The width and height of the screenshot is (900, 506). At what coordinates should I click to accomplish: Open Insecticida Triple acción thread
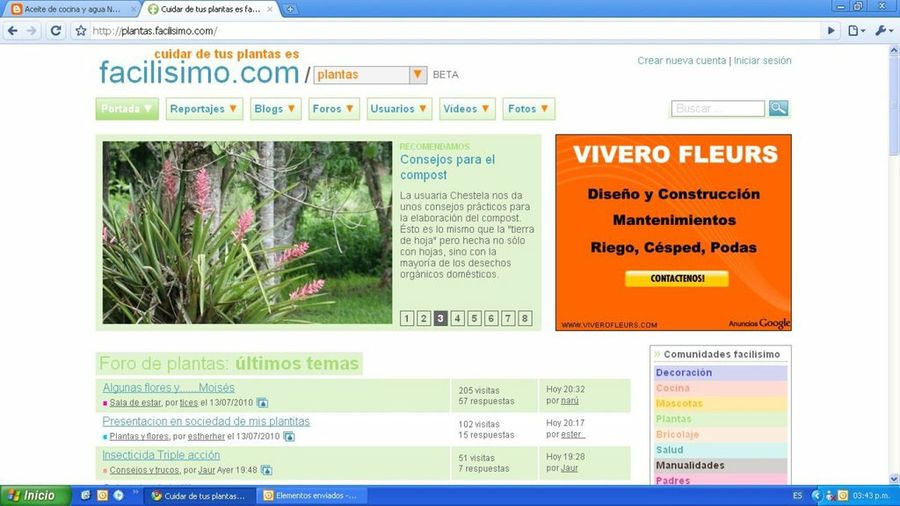click(161, 455)
